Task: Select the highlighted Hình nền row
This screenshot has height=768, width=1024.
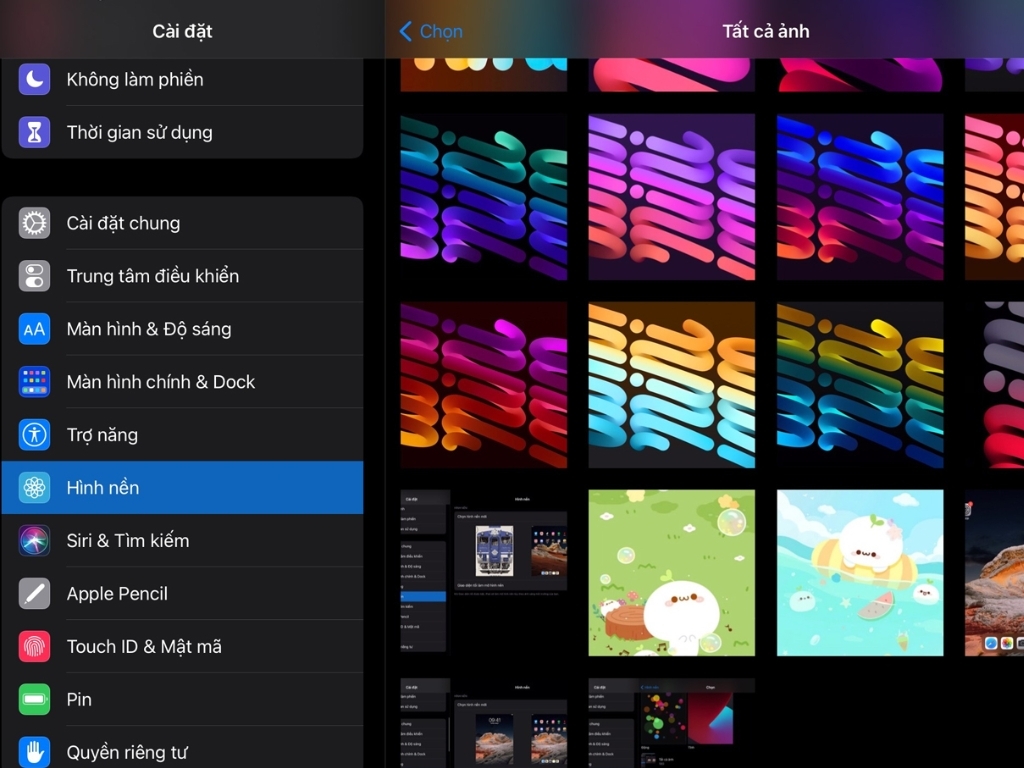Action: pyautogui.click(x=182, y=487)
